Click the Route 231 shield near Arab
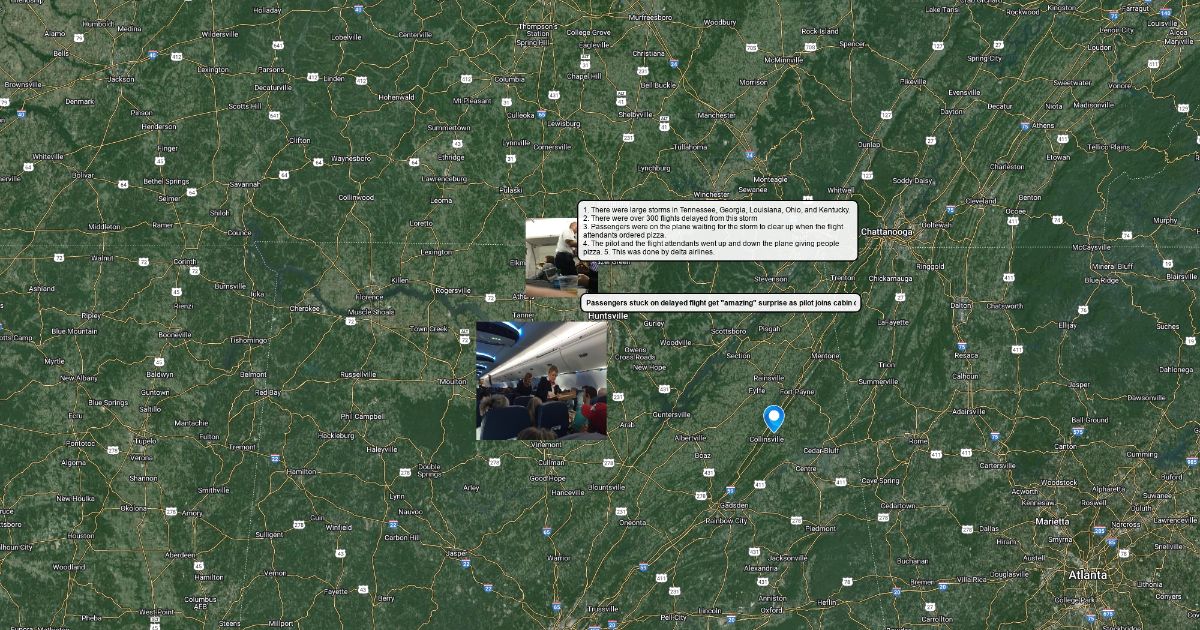The width and height of the screenshot is (1200, 630). (x=619, y=398)
